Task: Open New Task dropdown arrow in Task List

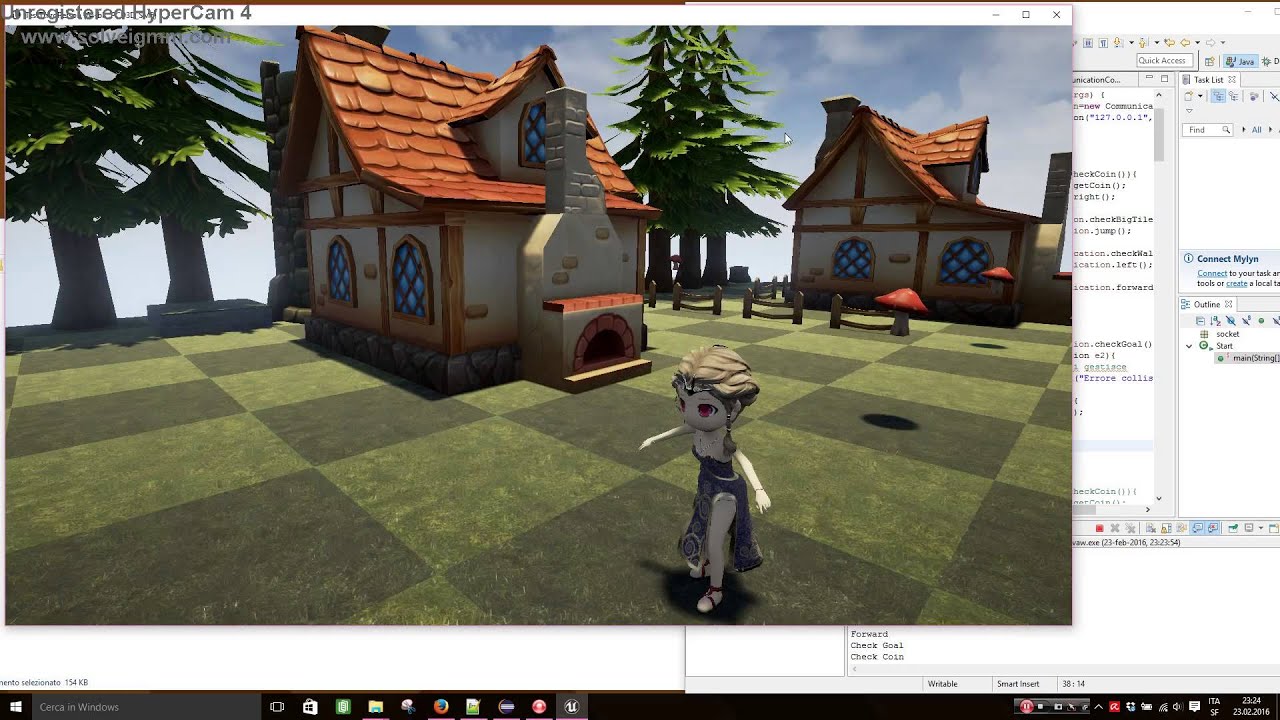Action: [1200, 96]
